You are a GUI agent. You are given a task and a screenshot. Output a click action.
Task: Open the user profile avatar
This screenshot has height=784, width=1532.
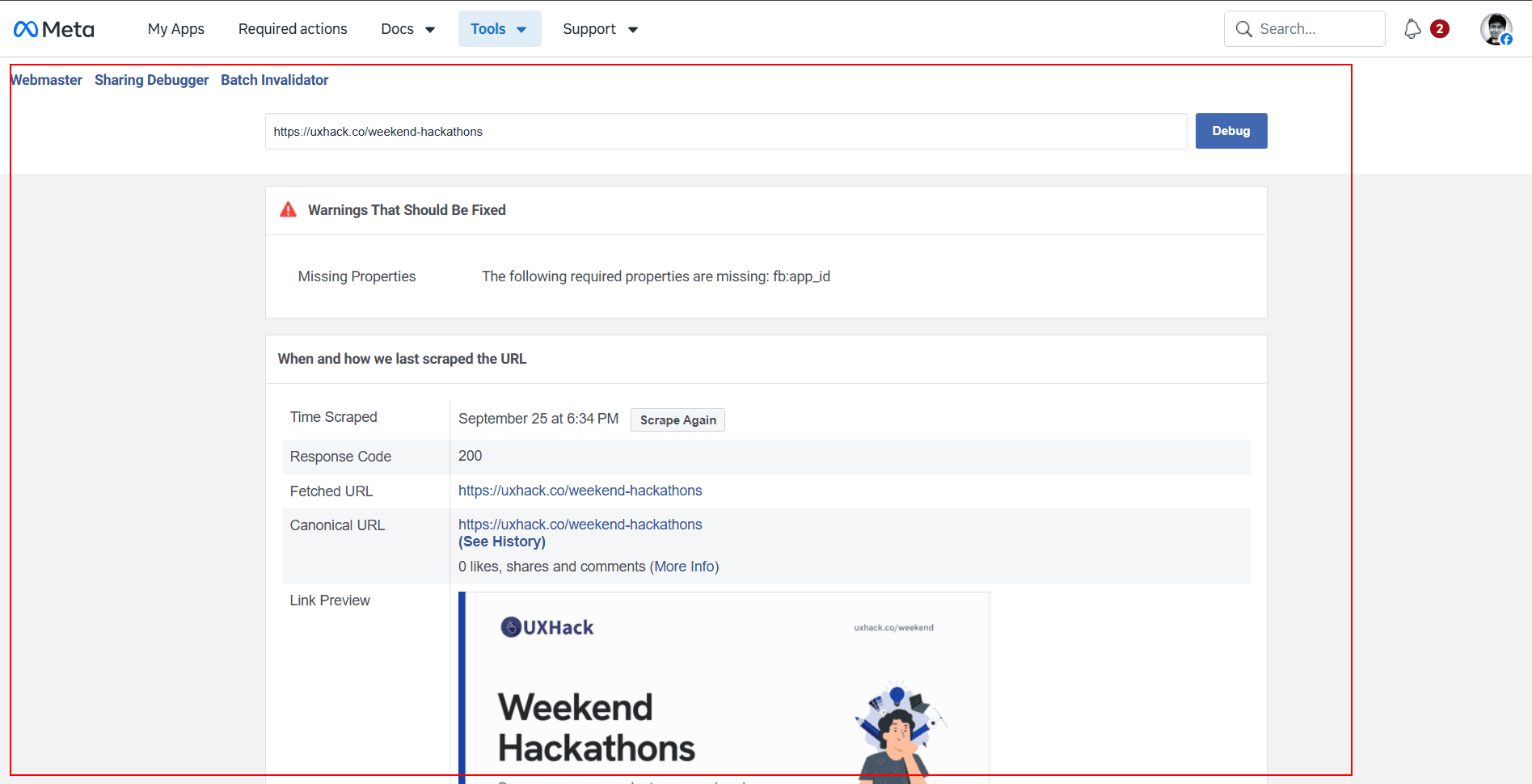tap(1496, 29)
